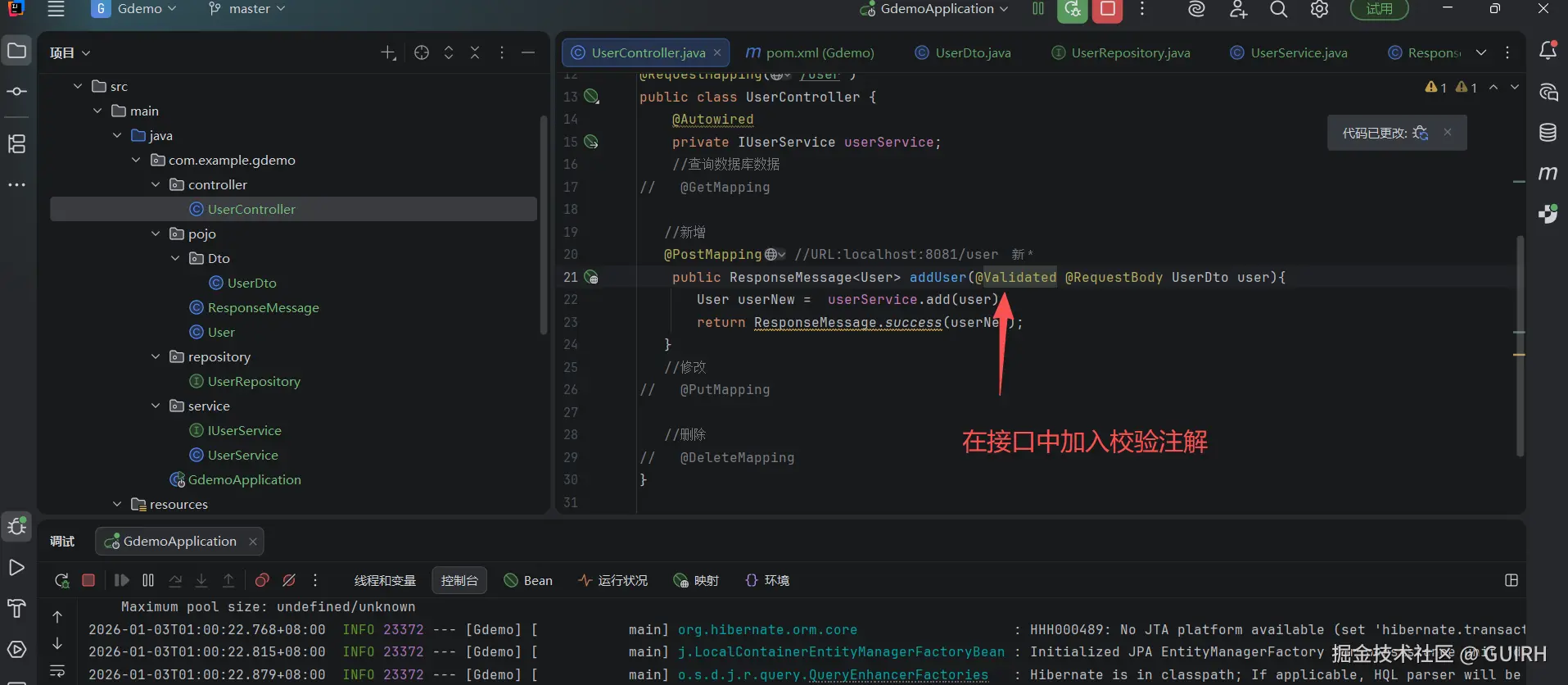Close the UserController.java tab

tap(717, 52)
